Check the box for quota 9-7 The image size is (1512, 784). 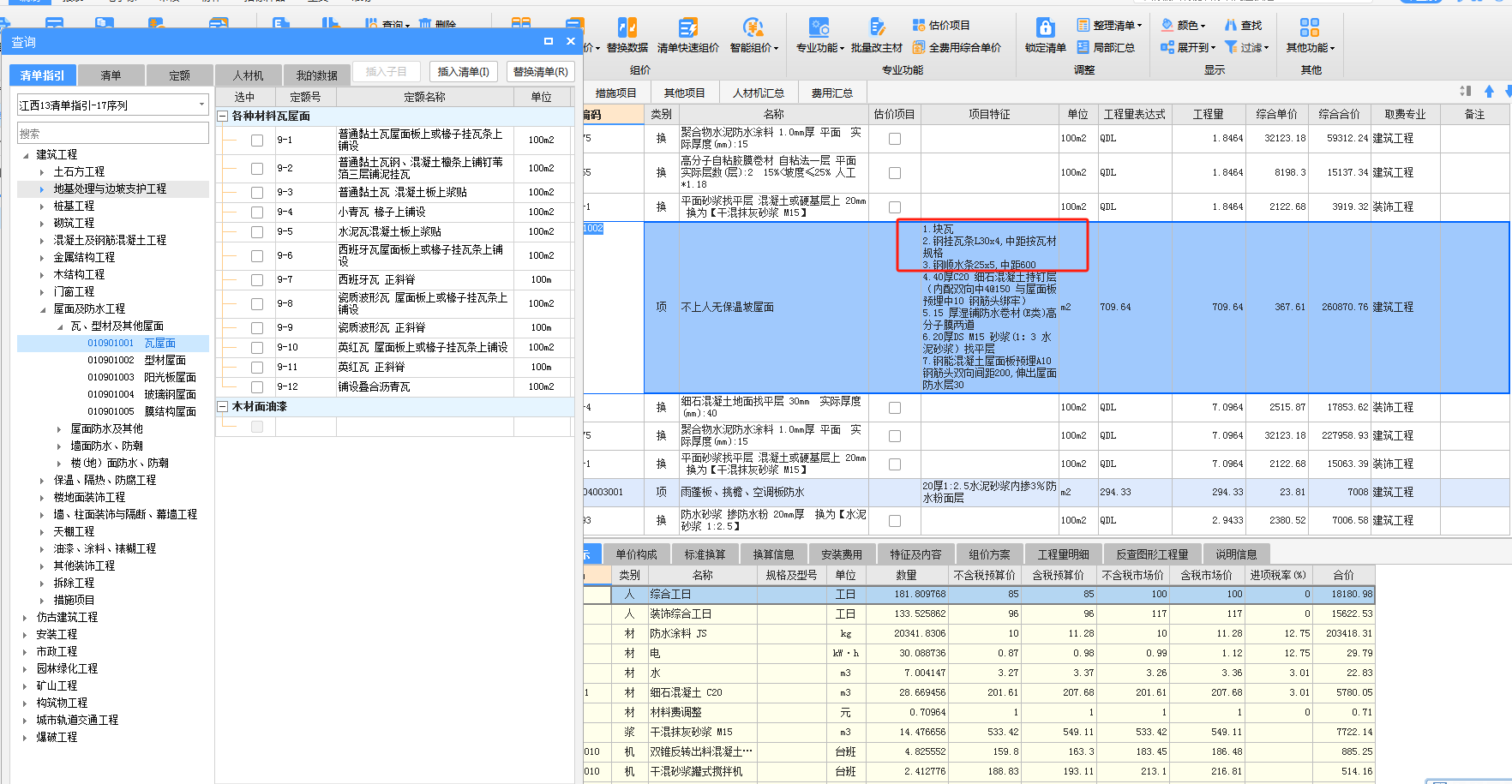click(x=257, y=280)
